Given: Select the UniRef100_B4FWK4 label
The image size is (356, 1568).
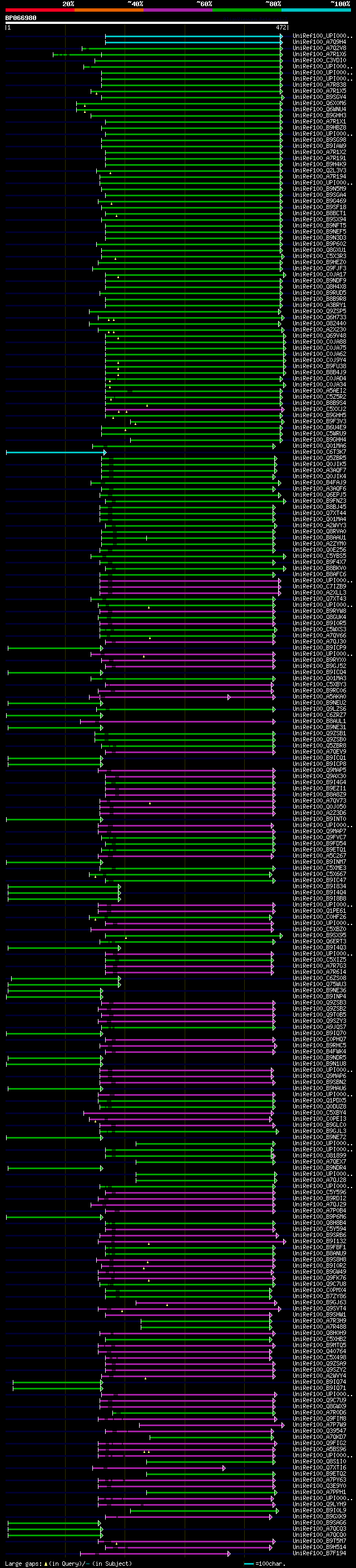Looking at the screenshot, I should tap(319, 1052).
